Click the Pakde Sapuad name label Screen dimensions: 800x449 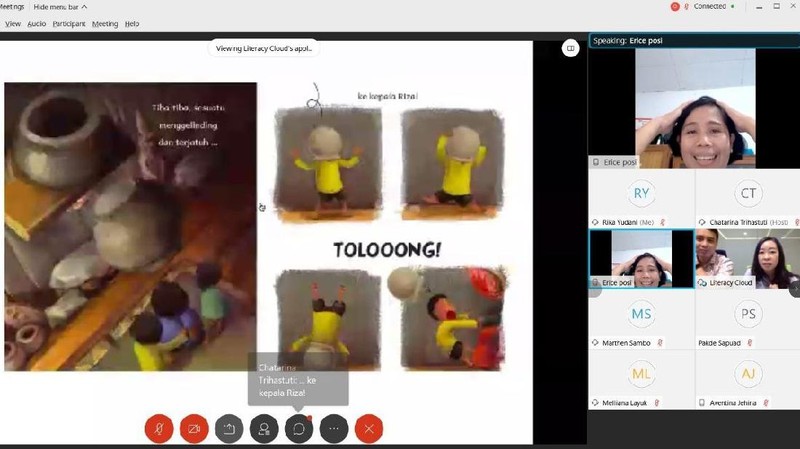pos(719,343)
